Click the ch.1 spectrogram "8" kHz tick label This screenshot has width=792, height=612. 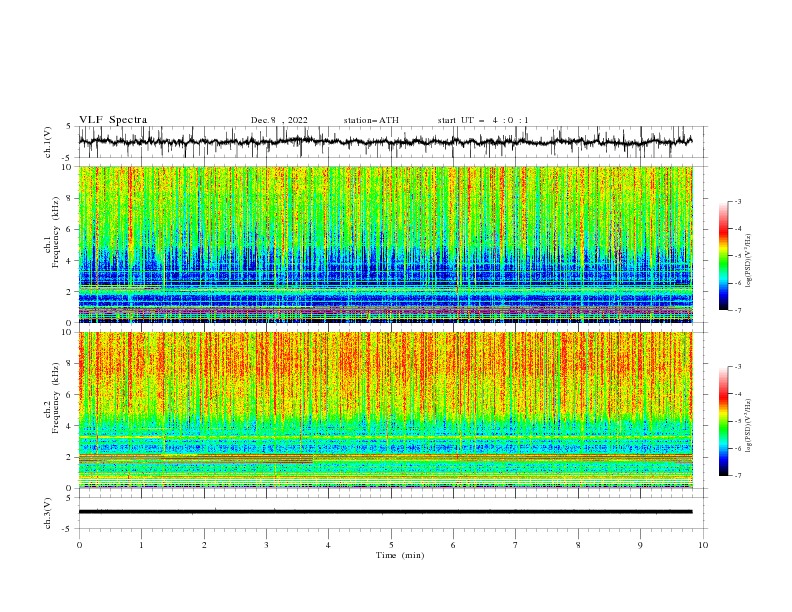click(70, 198)
